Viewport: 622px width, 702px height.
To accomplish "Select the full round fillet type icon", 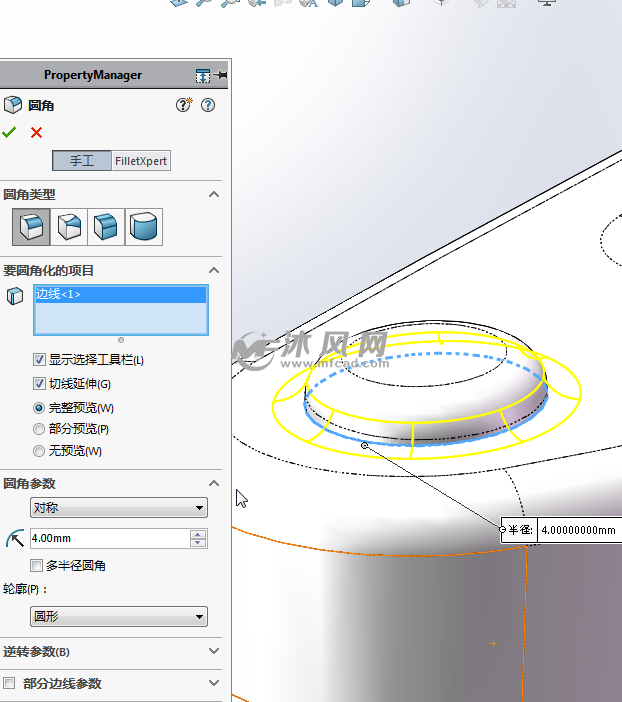I will (x=144, y=227).
